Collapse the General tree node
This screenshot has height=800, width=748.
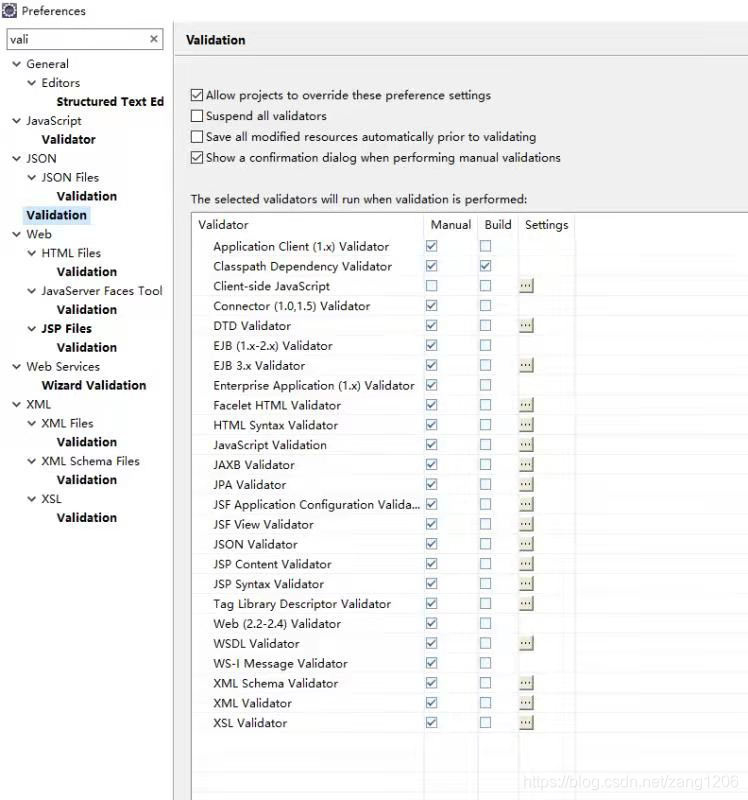(16, 64)
